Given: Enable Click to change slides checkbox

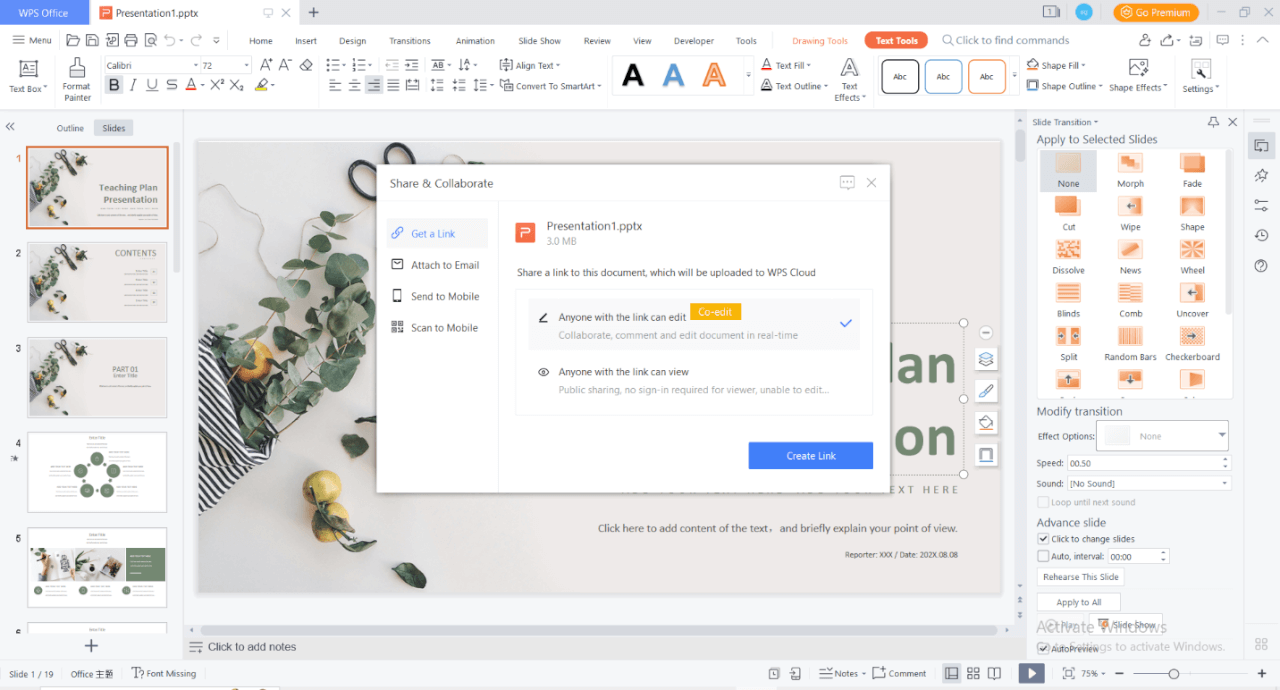Looking at the screenshot, I should [x=1043, y=539].
